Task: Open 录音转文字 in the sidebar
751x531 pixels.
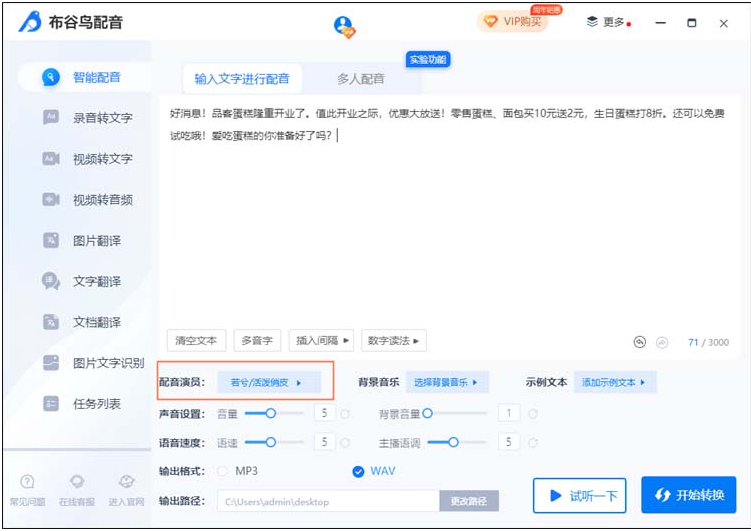Action: (x=102, y=118)
